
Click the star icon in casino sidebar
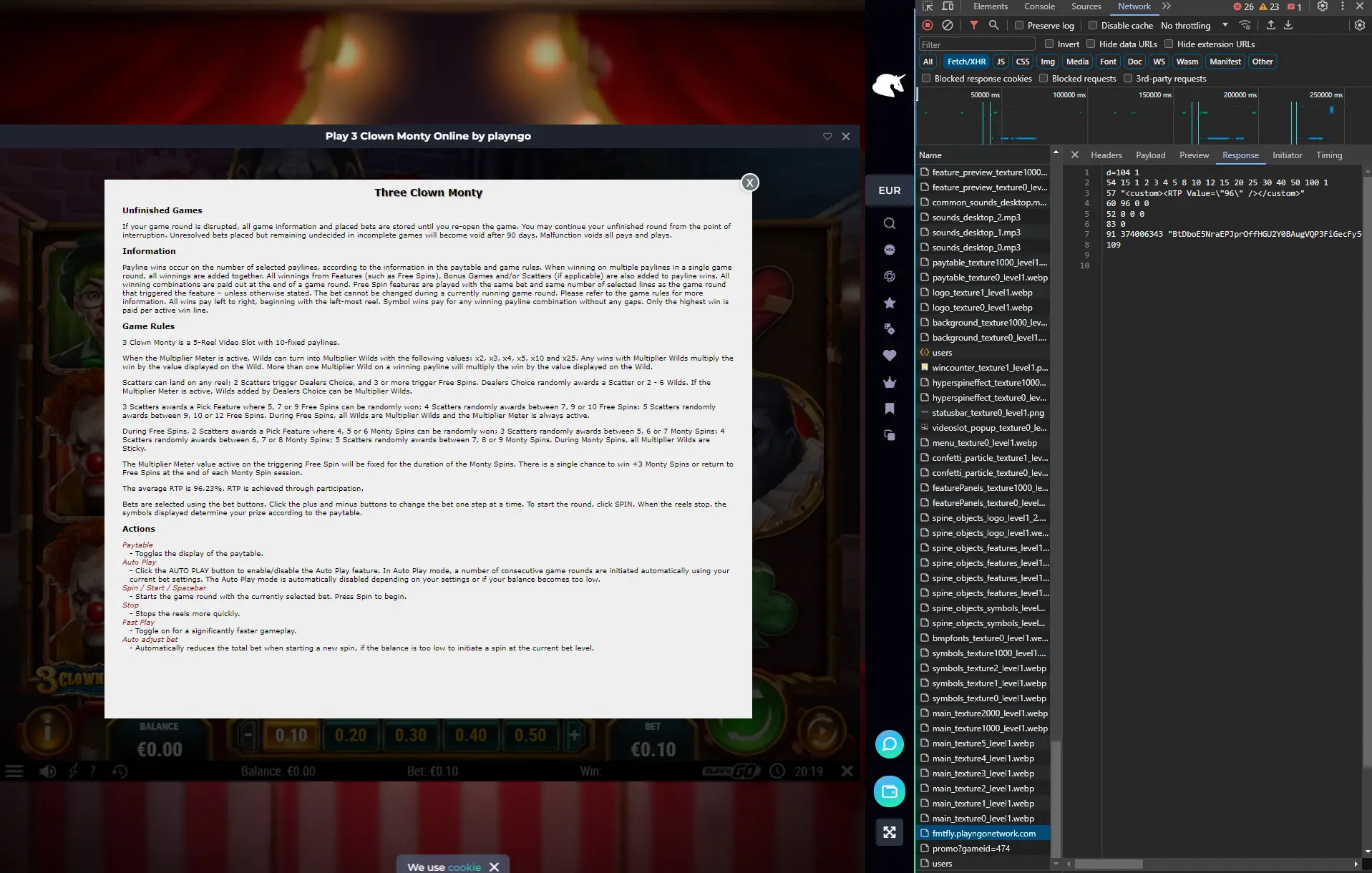click(890, 303)
